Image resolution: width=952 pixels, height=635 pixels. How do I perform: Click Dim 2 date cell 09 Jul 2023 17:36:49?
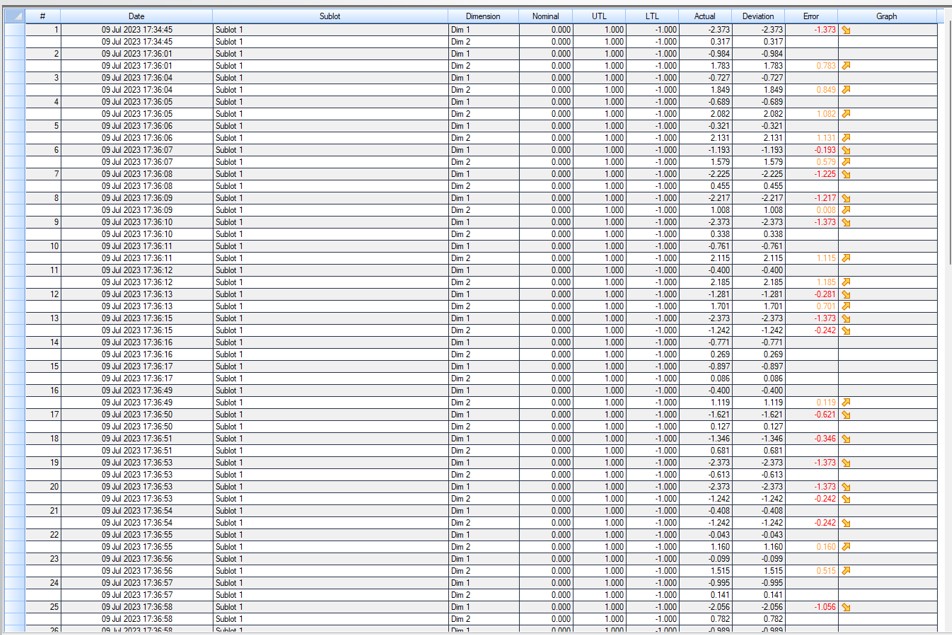[137, 402]
